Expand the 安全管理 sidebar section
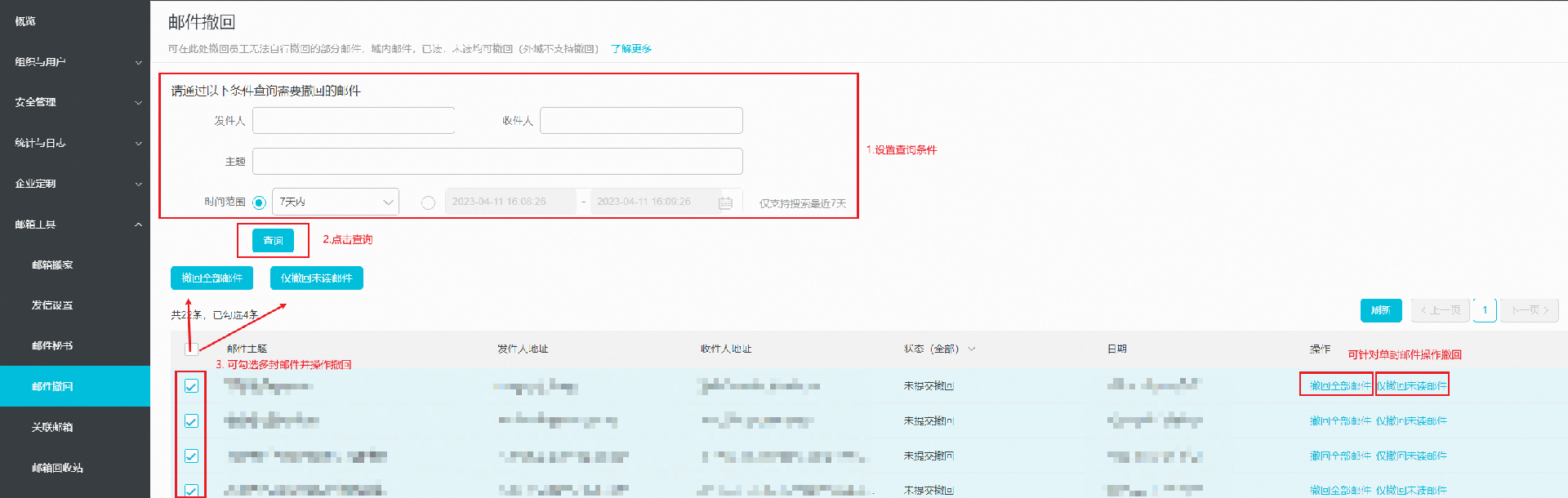The width and height of the screenshot is (1568, 498). coord(75,103)
